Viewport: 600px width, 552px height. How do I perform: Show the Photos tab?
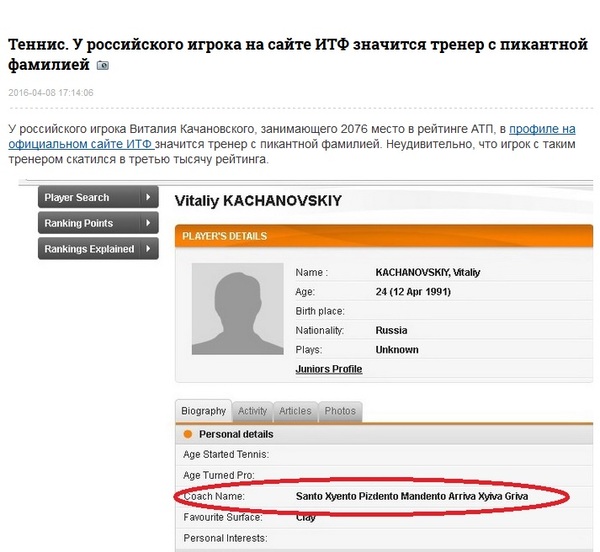(340, 411)
